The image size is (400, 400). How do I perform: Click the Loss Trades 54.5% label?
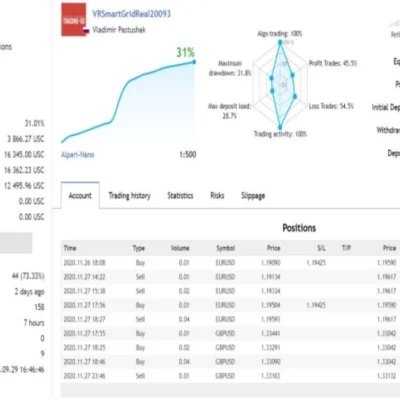[x=331, y=106]
